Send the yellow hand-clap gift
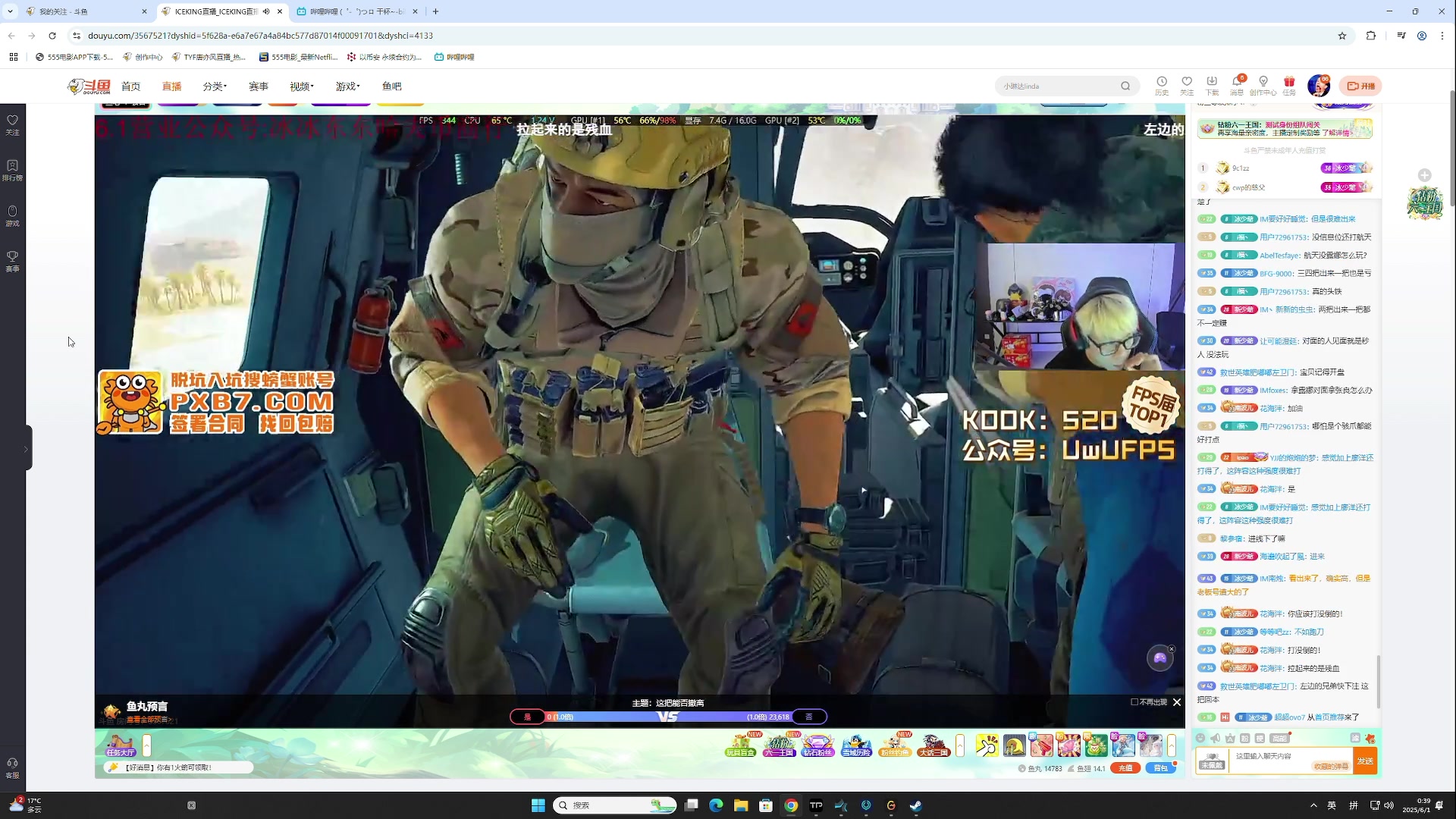1456x819 pixels. click(987, 745)
